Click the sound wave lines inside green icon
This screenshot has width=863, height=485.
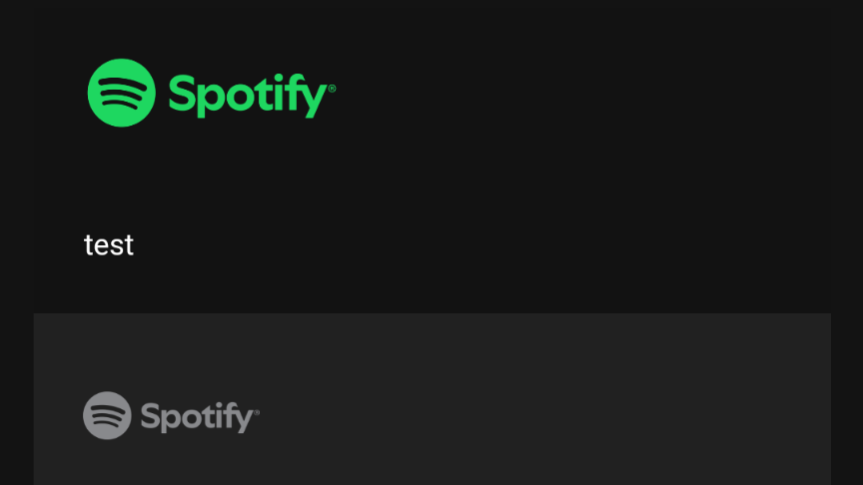tap(121, 92)
